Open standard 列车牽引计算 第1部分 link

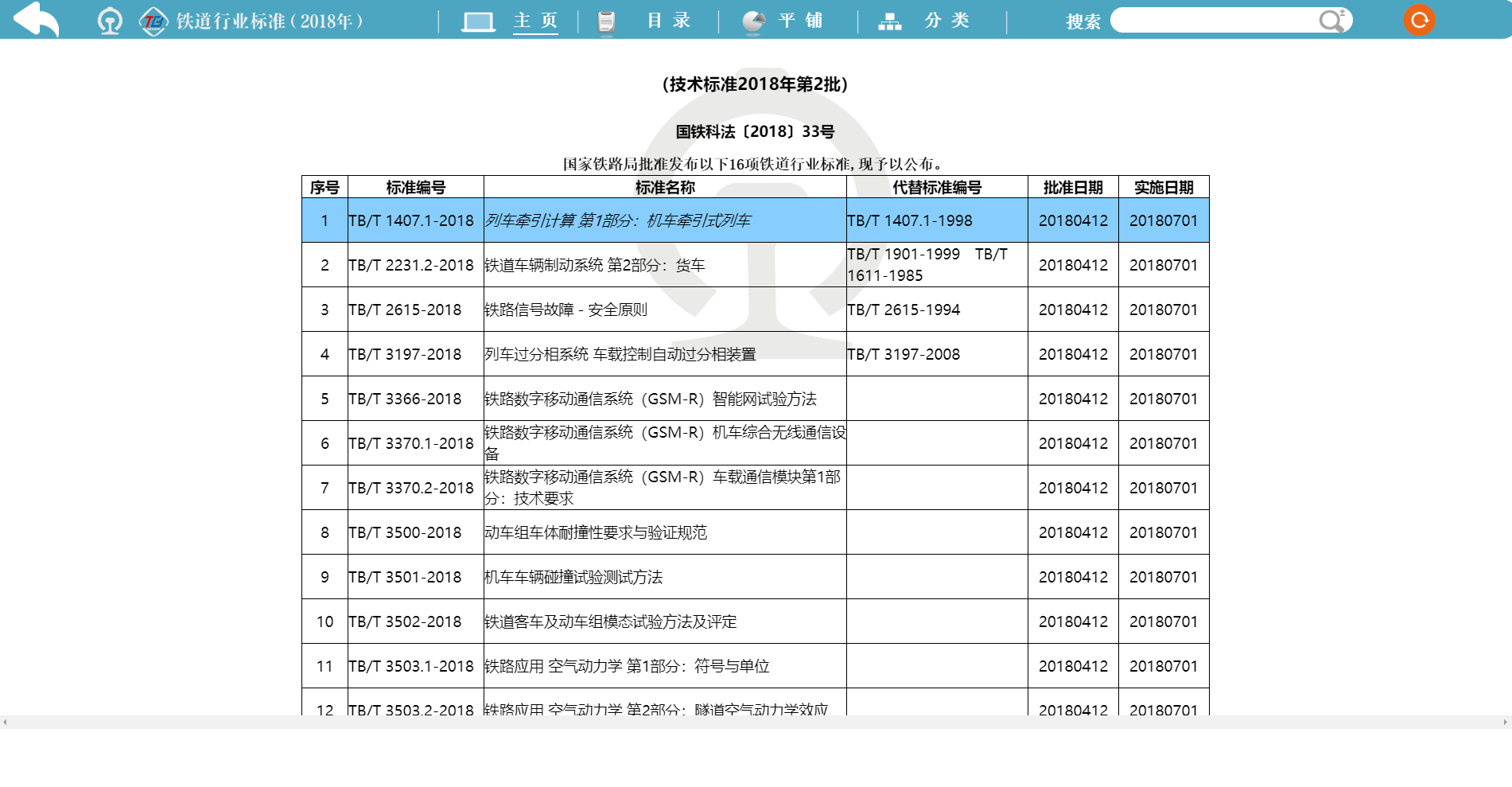point(617,220)
